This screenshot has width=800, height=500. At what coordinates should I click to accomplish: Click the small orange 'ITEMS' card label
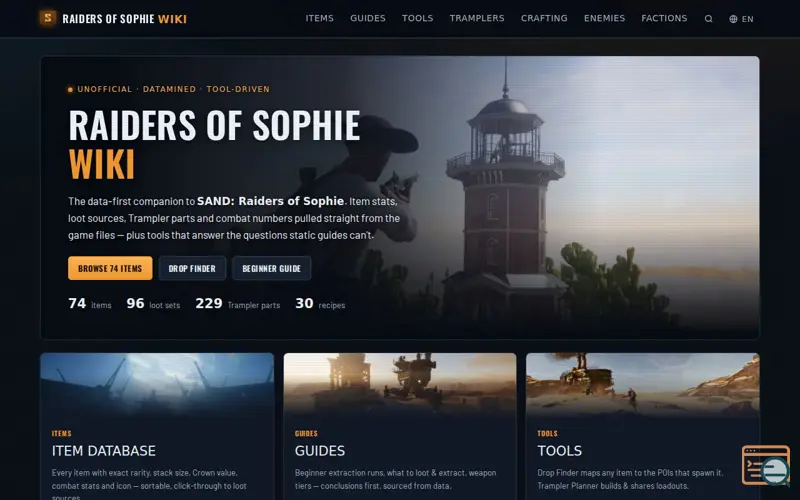(61, 434)
